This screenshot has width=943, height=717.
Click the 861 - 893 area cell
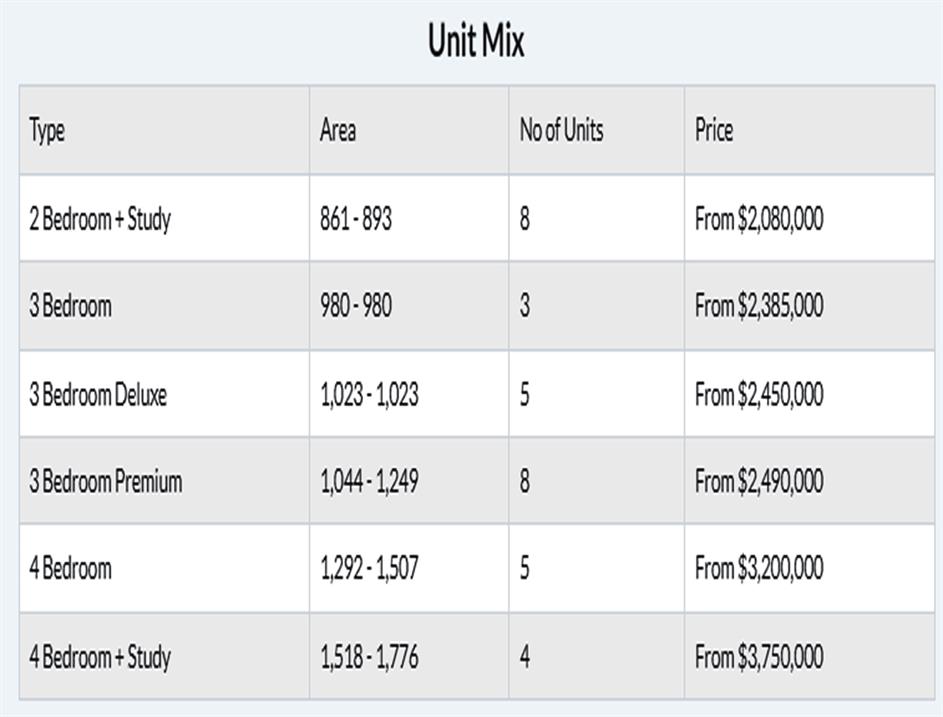tap(356, 219)
